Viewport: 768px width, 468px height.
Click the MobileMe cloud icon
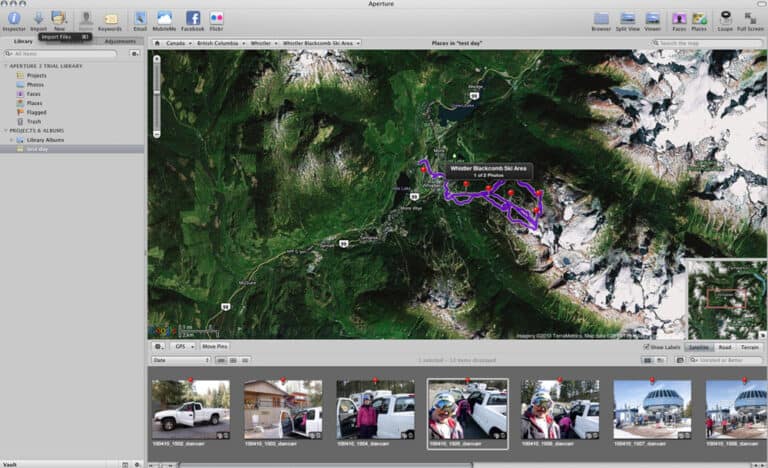pyautogui.click(x=164, y=18)
